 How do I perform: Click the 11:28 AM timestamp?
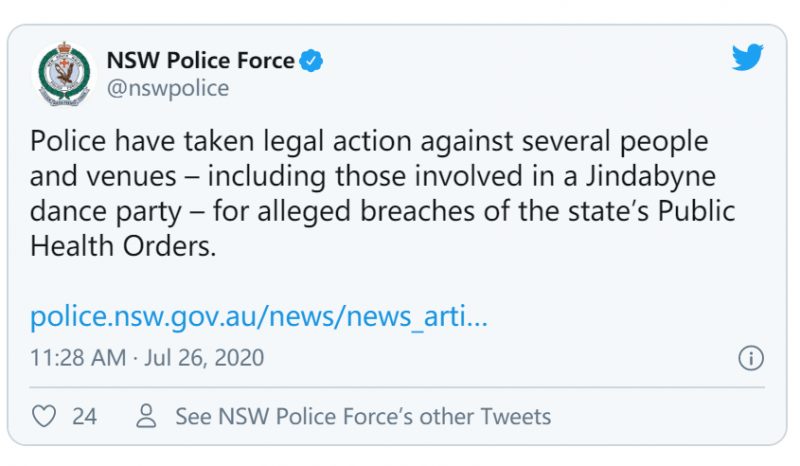tap(78, 358)
